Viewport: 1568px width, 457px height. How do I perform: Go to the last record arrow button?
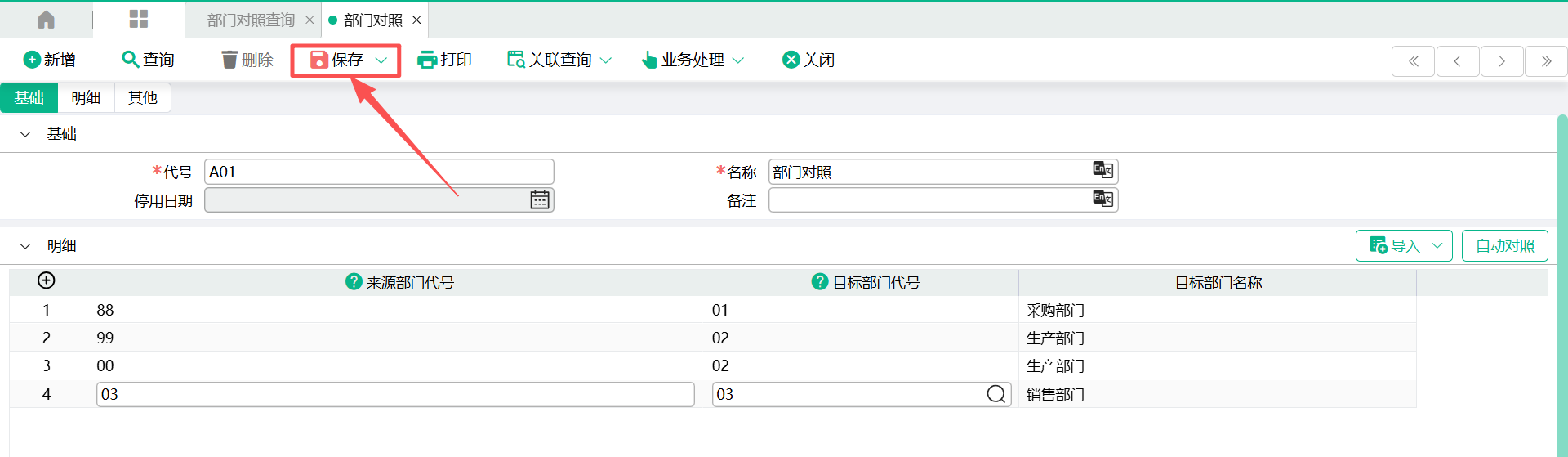click(1545, 61)
